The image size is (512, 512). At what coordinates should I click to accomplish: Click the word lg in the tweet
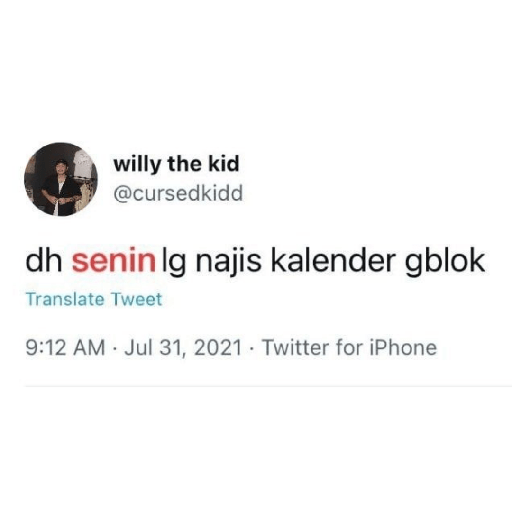tap(173, 263)
